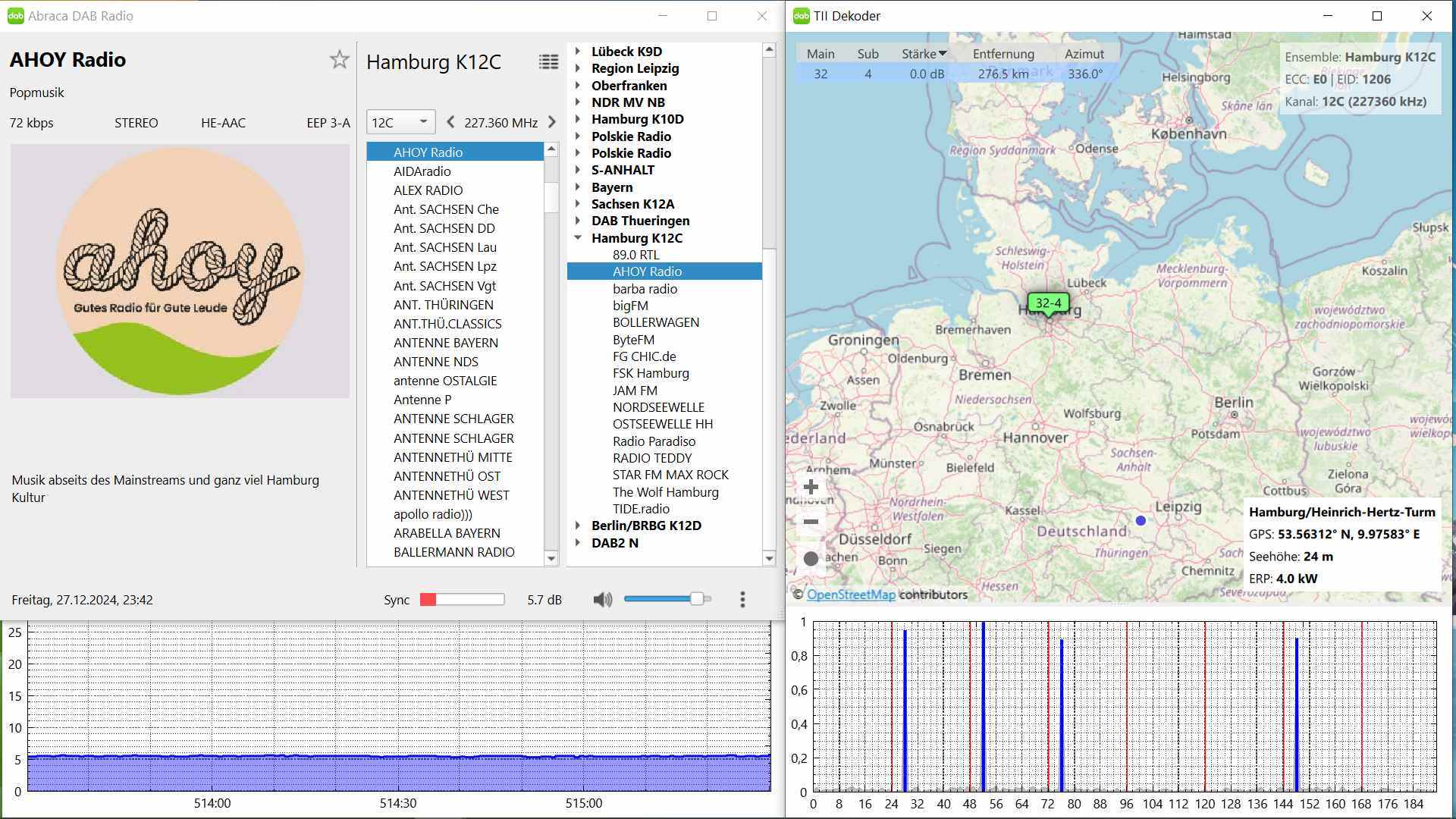This screenshot has height=819, width=1456.
Task: Click the 32-4 transmitter marker on the map
Action: coord(1048,303)
